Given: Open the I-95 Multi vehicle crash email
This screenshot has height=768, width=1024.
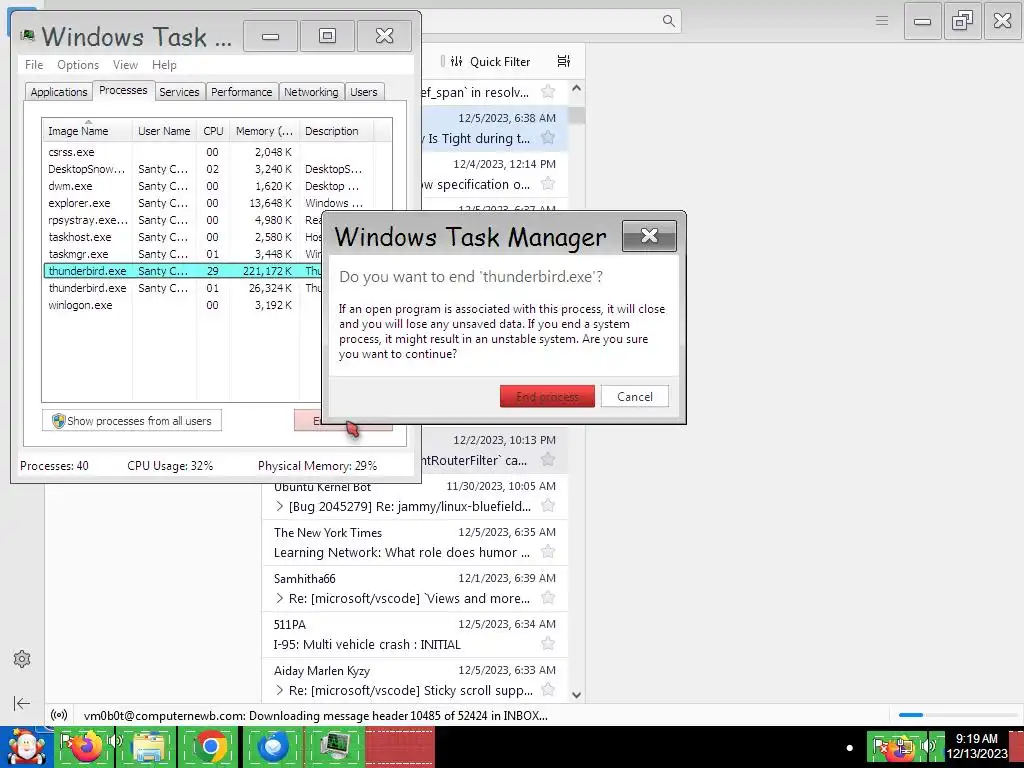Looking at the screenshot, I should 415,635.
